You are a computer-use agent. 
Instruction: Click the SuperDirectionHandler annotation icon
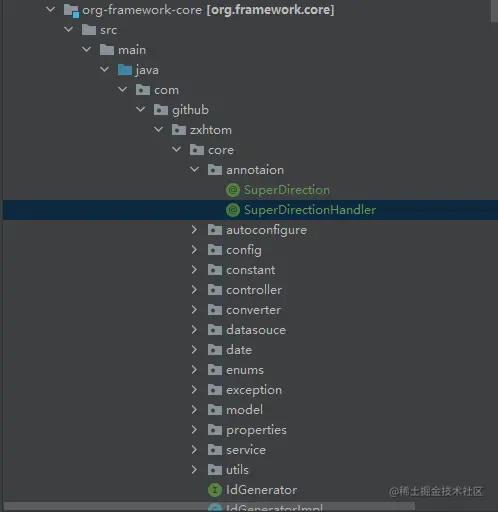coord(233,210)
